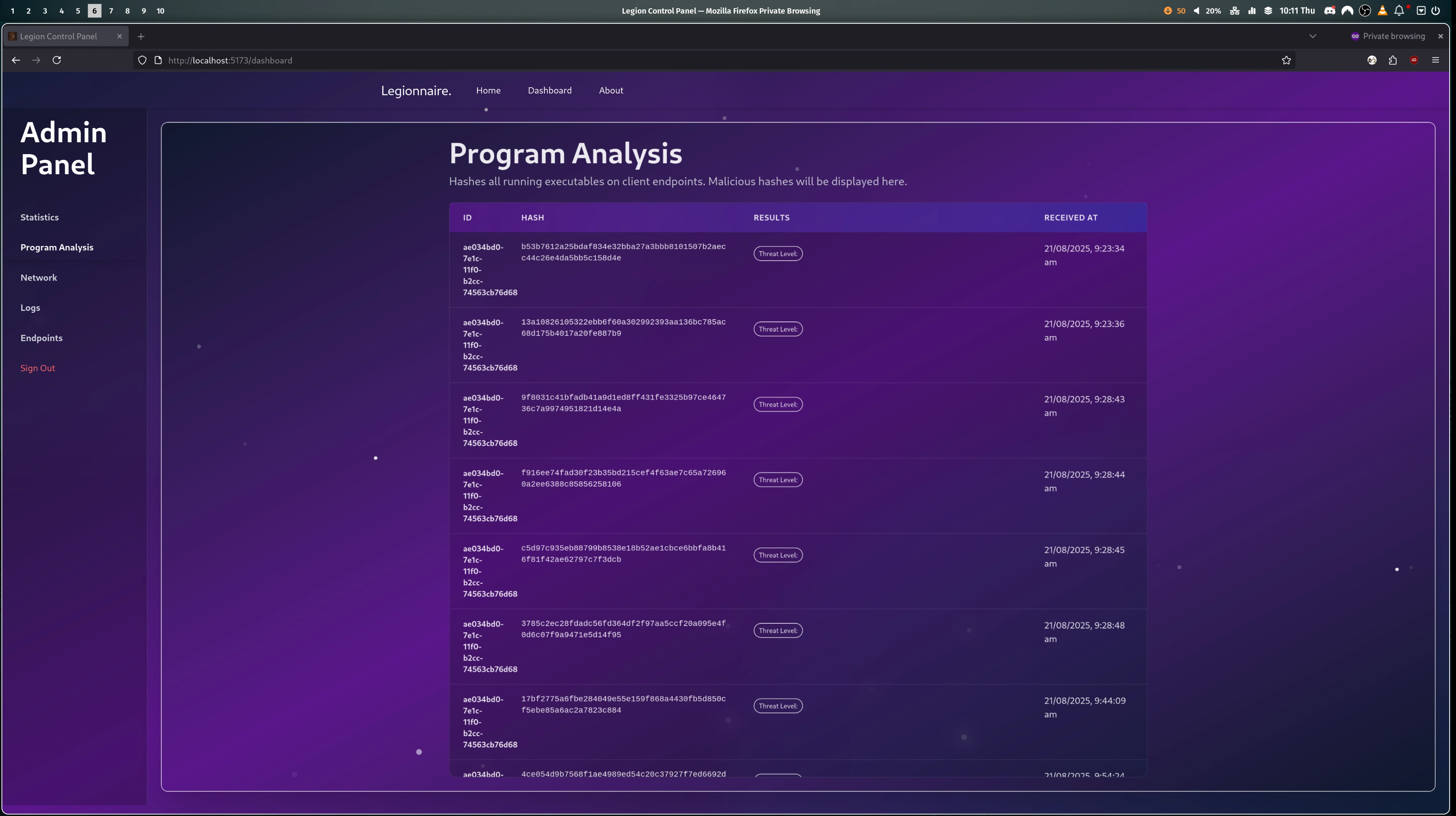Close the Legion Control Panel tab
Viewport: 1456px width, 816px height.
tap(119, 36)
